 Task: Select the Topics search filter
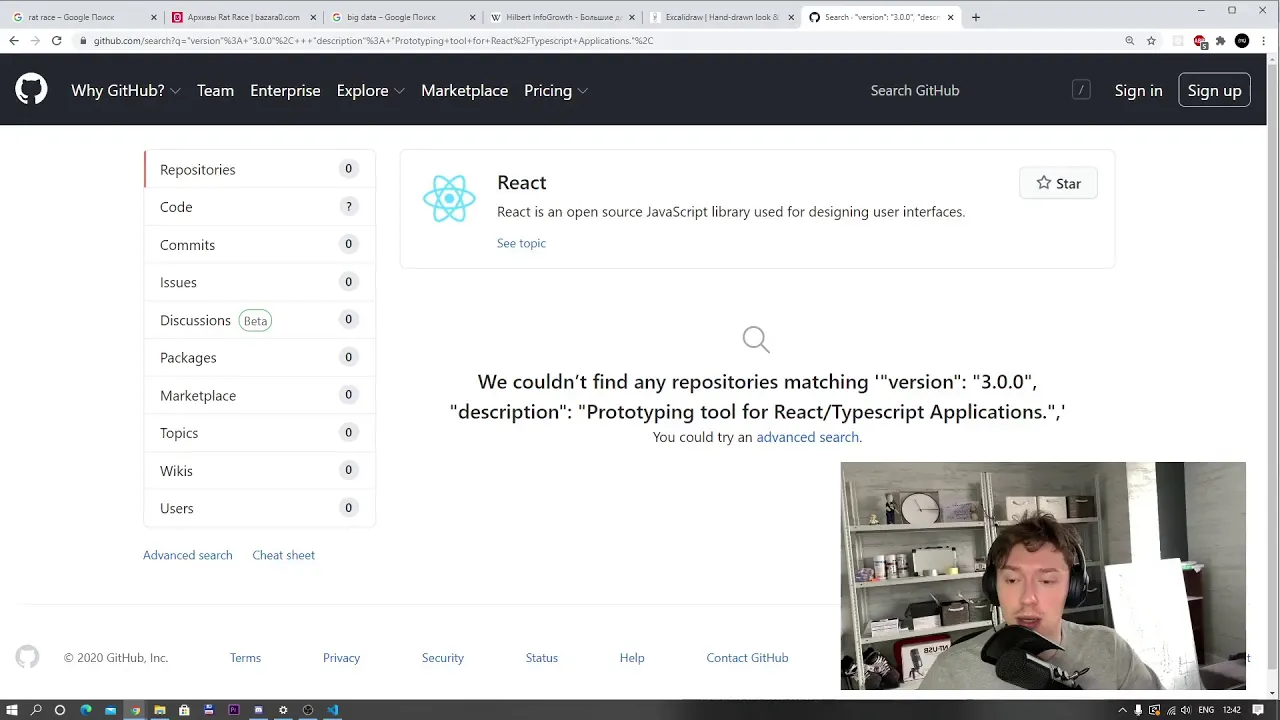(260, 433)
